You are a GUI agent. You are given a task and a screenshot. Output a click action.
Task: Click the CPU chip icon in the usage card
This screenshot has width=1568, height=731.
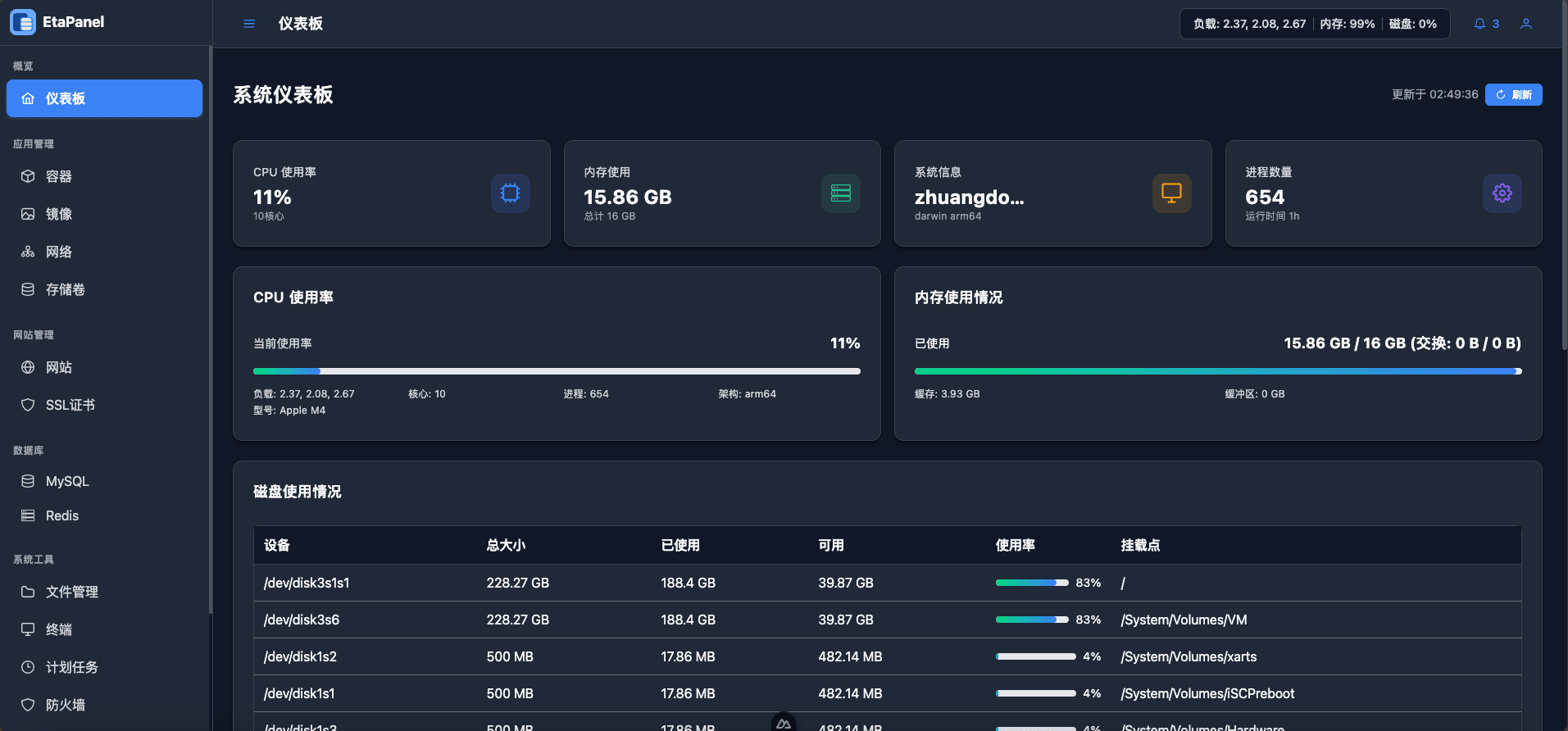pos(510,193)
